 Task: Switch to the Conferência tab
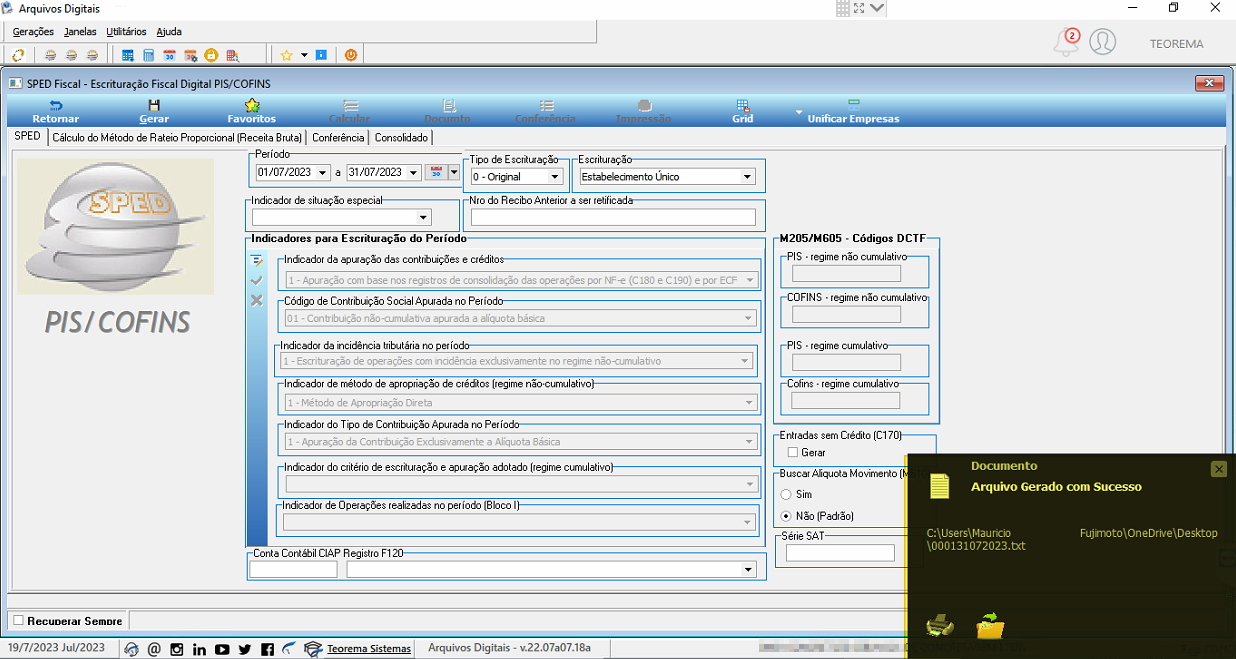(x=338, y=138)
